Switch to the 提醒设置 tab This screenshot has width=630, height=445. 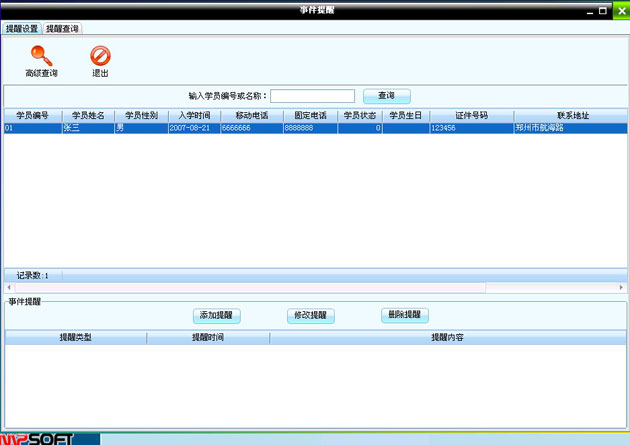tap(22, 29)
